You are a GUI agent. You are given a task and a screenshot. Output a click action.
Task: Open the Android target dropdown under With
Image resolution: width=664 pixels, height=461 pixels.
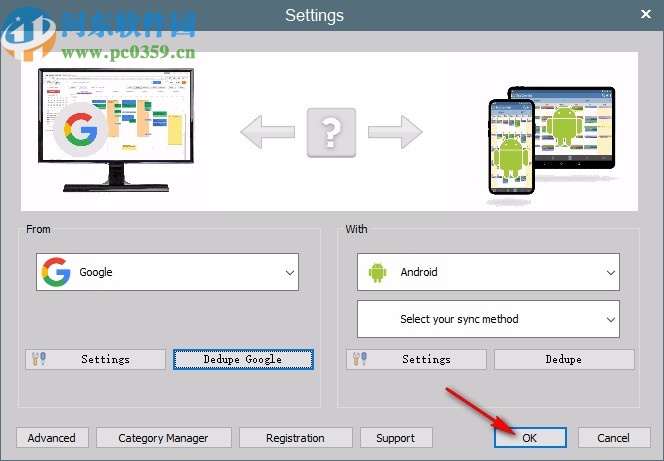(488, 272)
